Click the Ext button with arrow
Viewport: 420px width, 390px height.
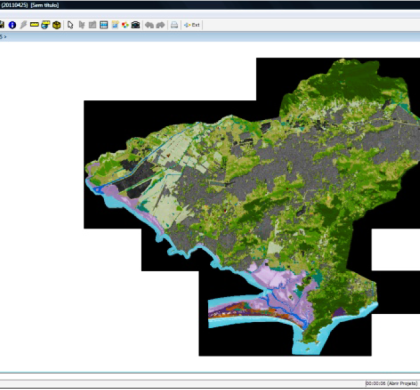(x=192, y=25)
